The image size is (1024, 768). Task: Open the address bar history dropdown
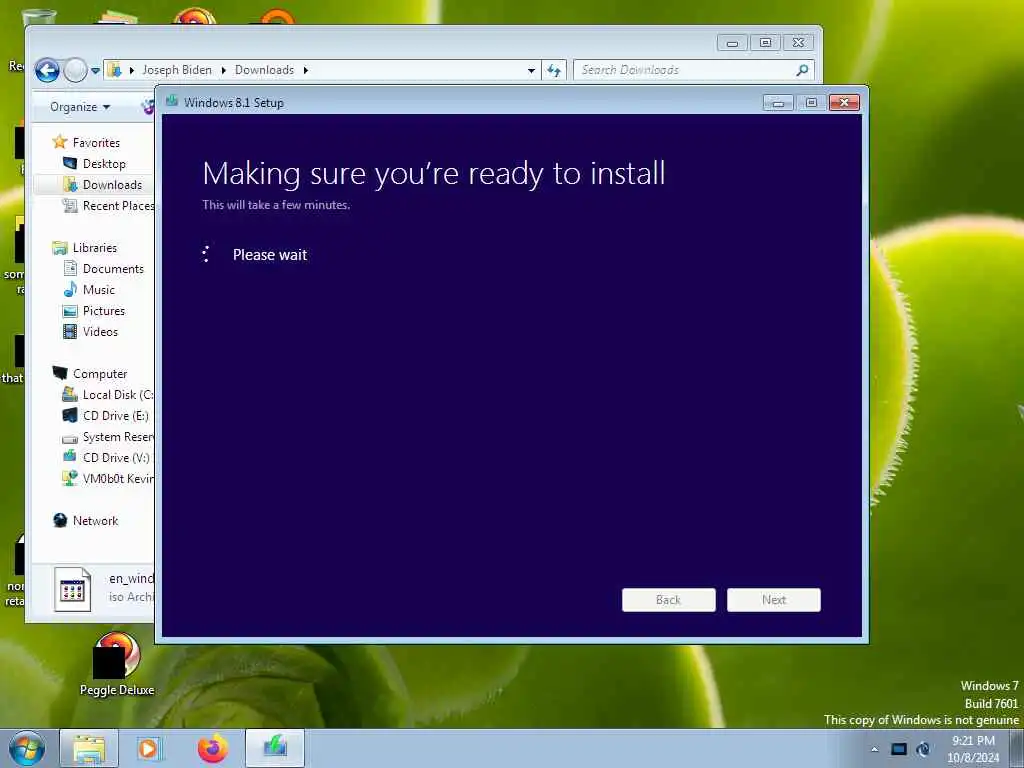tap(532, 70)
